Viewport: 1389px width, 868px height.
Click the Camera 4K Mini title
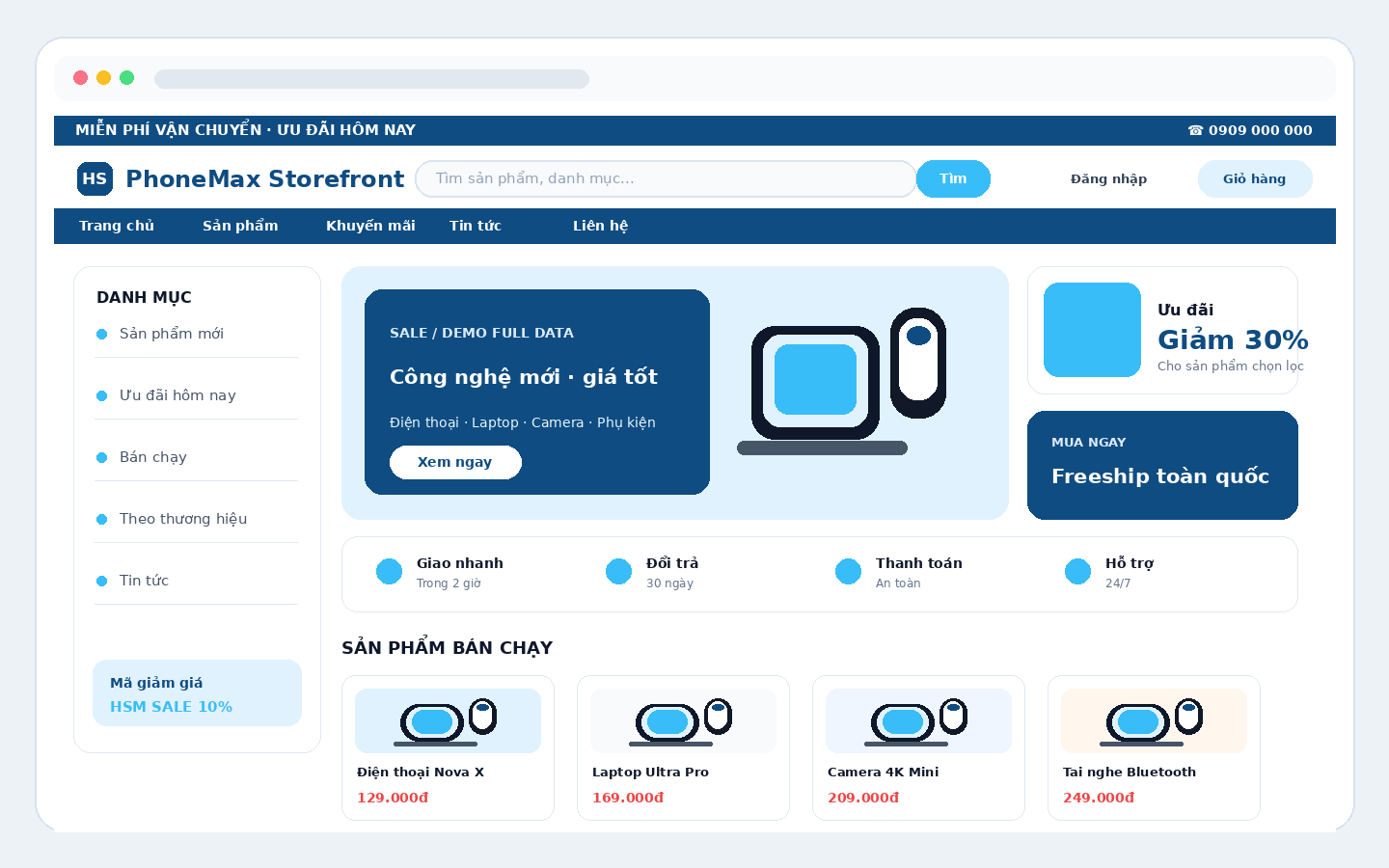pyautogui.click(x=883, y=773)
